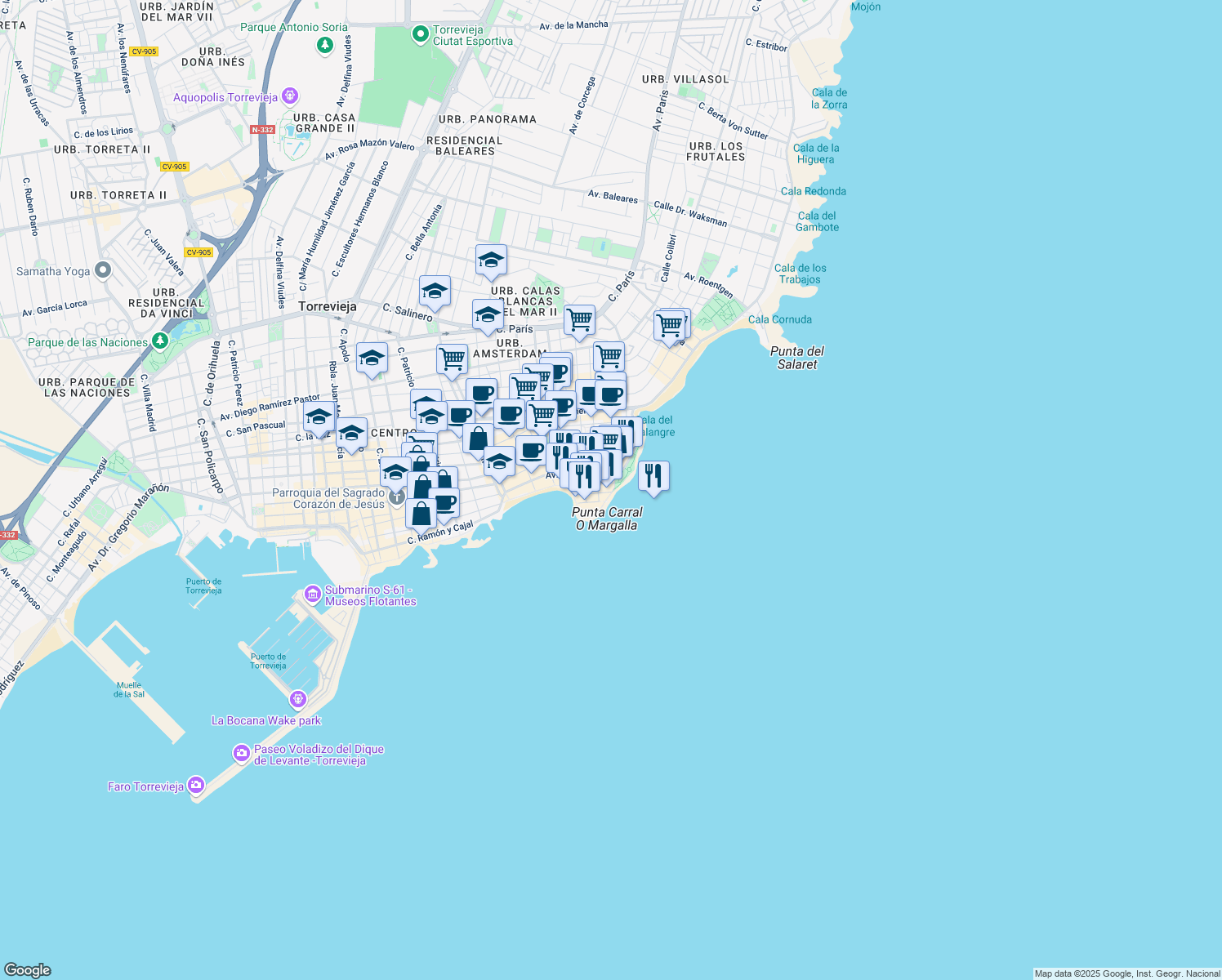
Task: Click the Urb. Doña Inés label
Action: [213, 56]
